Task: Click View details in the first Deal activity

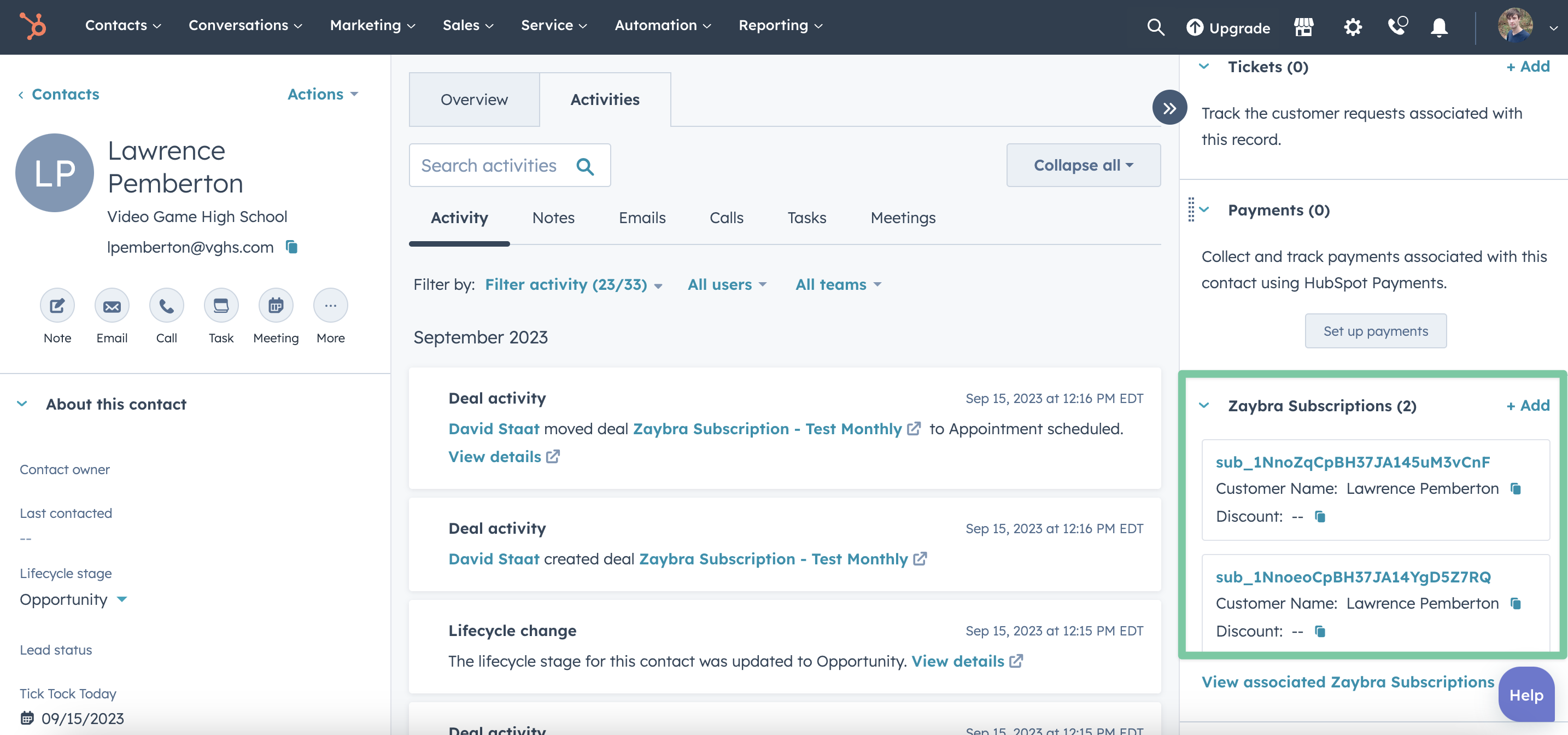Action: click(504, 457)
